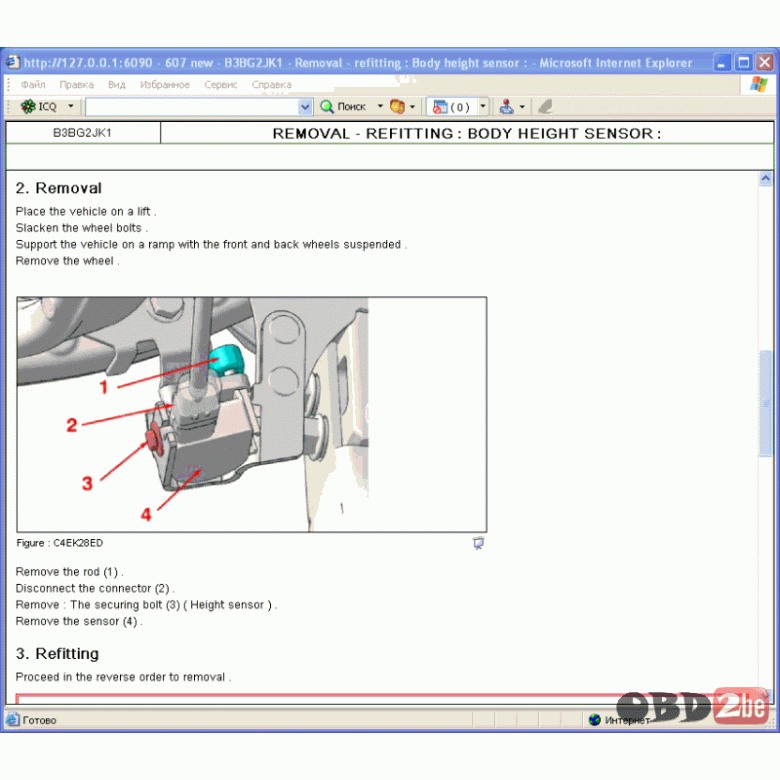Image resolution: width=780 pixels, height=780 pixels.
Task: Click the 'Remove the rod (1)' line
Action: click(x=70, y=572)
